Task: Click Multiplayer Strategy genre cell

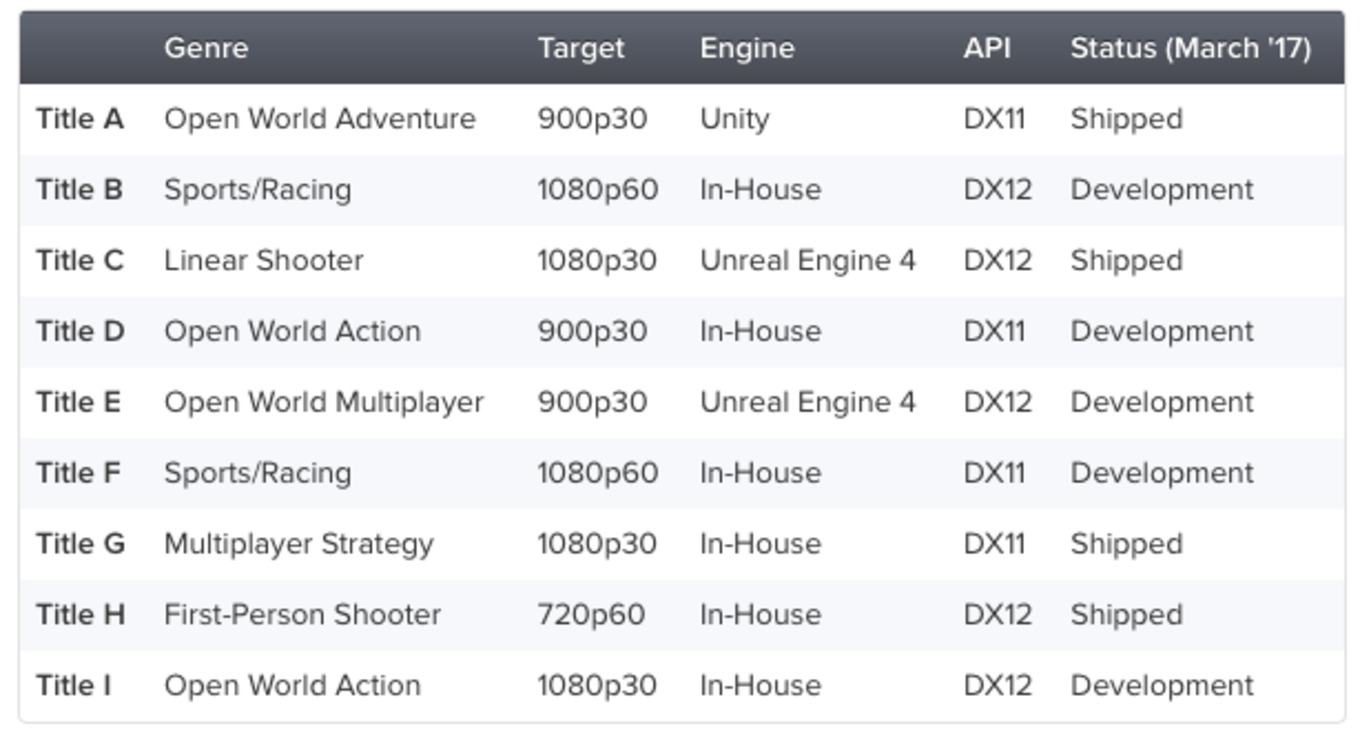Action: coord(299,544)
